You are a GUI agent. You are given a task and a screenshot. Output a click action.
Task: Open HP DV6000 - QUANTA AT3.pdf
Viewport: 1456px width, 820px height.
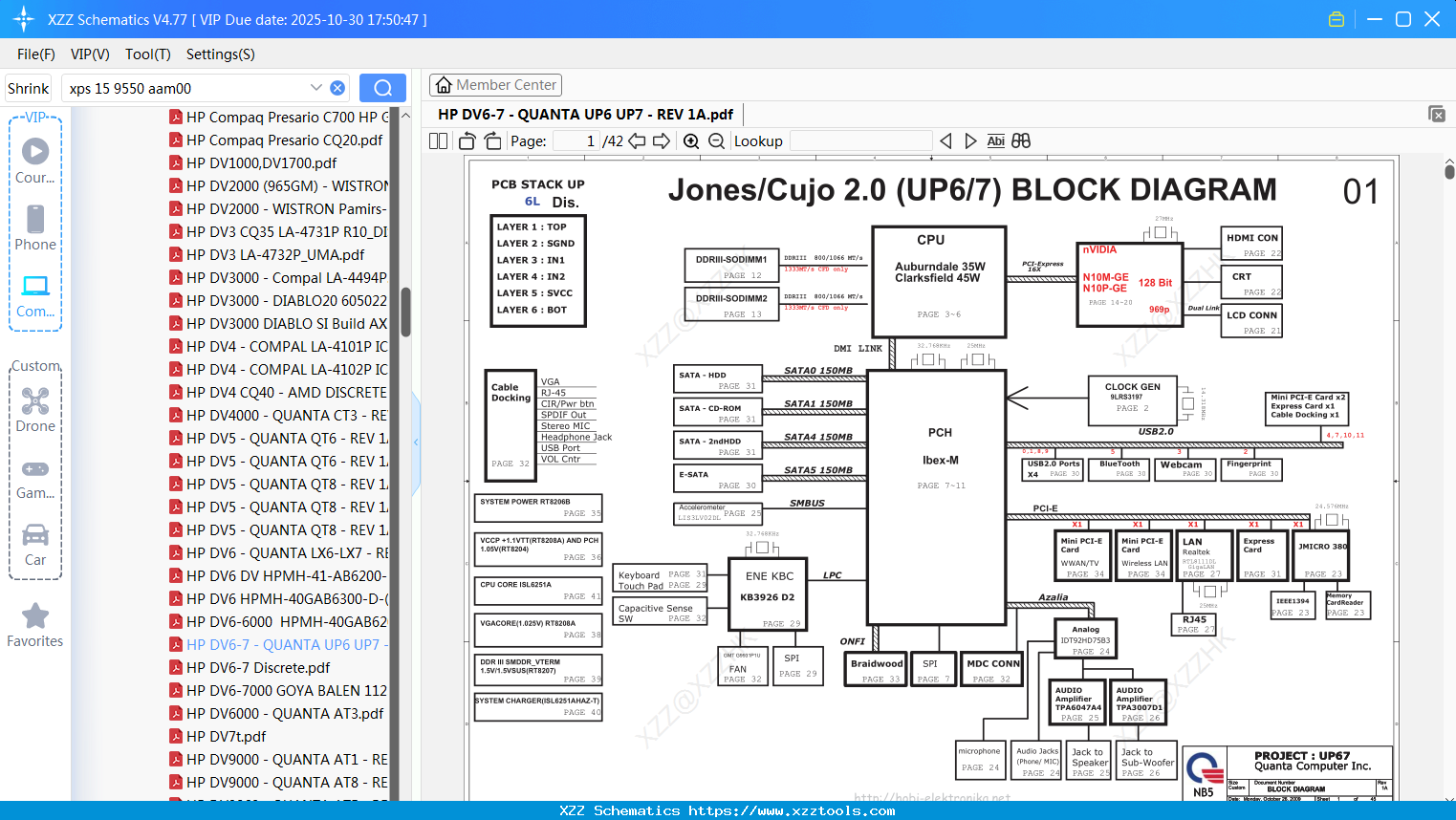[x=276, y=713]
